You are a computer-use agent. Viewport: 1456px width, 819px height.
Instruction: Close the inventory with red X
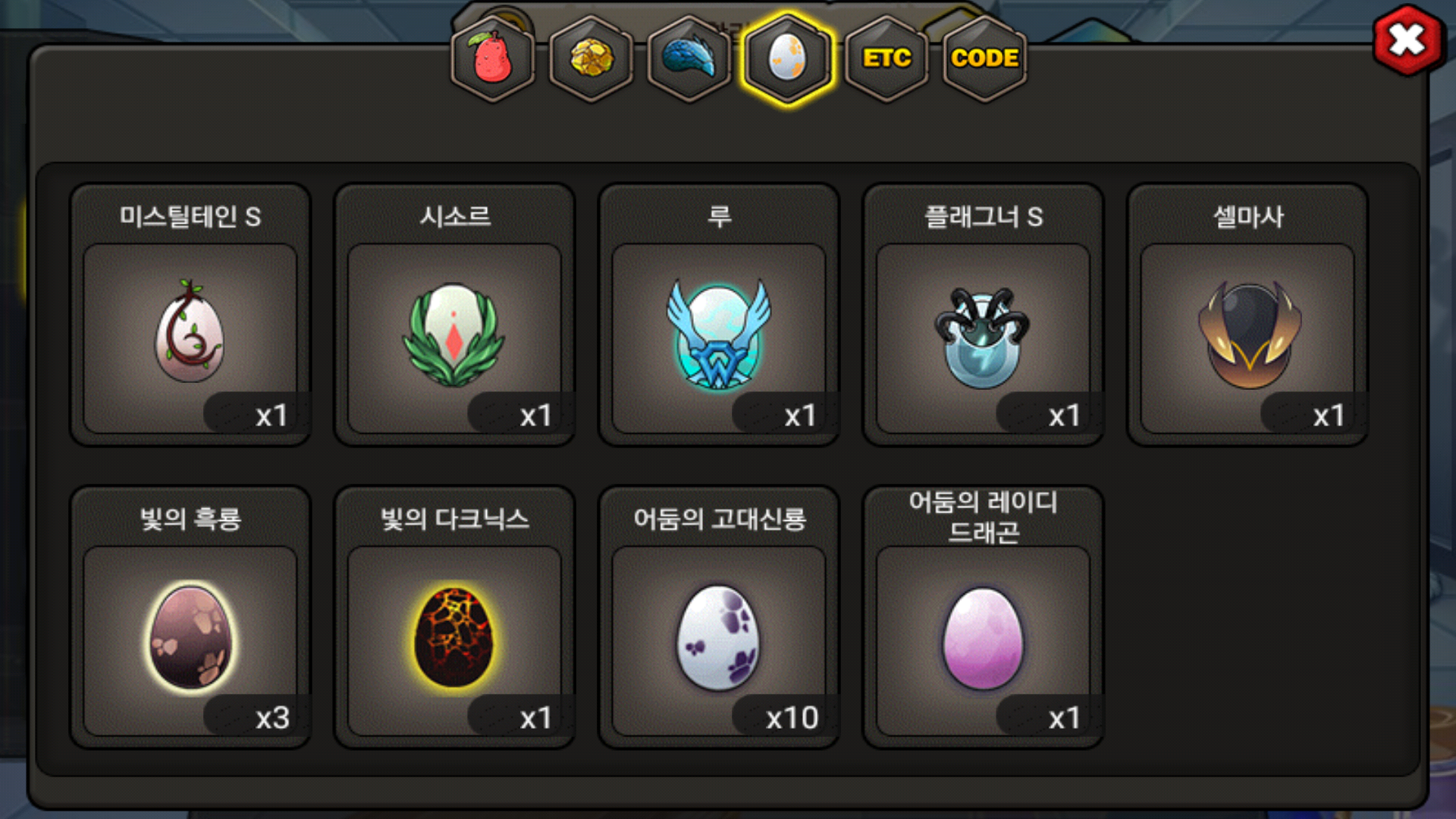click(1407, 40)
